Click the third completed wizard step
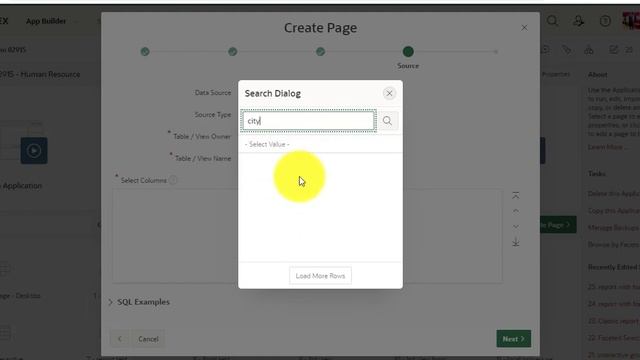The image size is (640, 360). point(320,52)
